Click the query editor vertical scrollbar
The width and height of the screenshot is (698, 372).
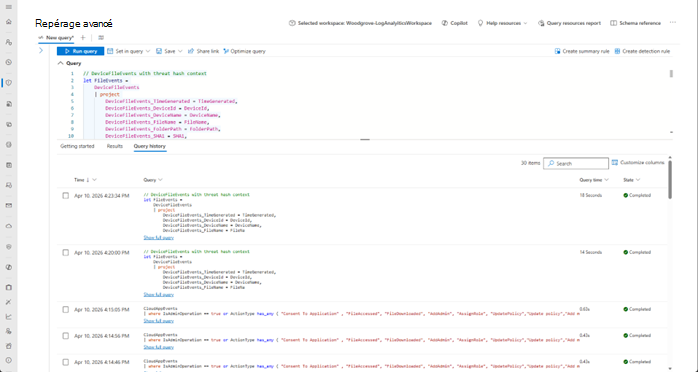point(671,74)
